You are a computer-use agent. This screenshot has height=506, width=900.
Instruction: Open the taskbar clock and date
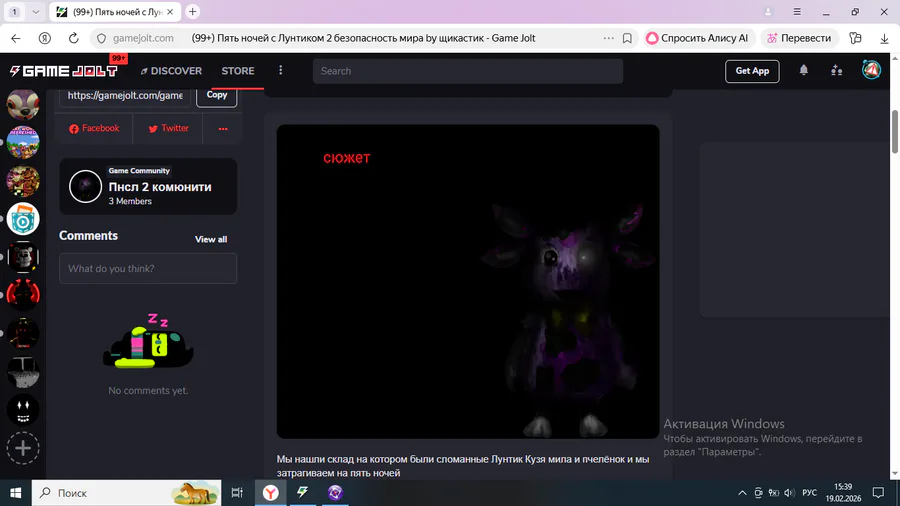click(x=843, y=493)
